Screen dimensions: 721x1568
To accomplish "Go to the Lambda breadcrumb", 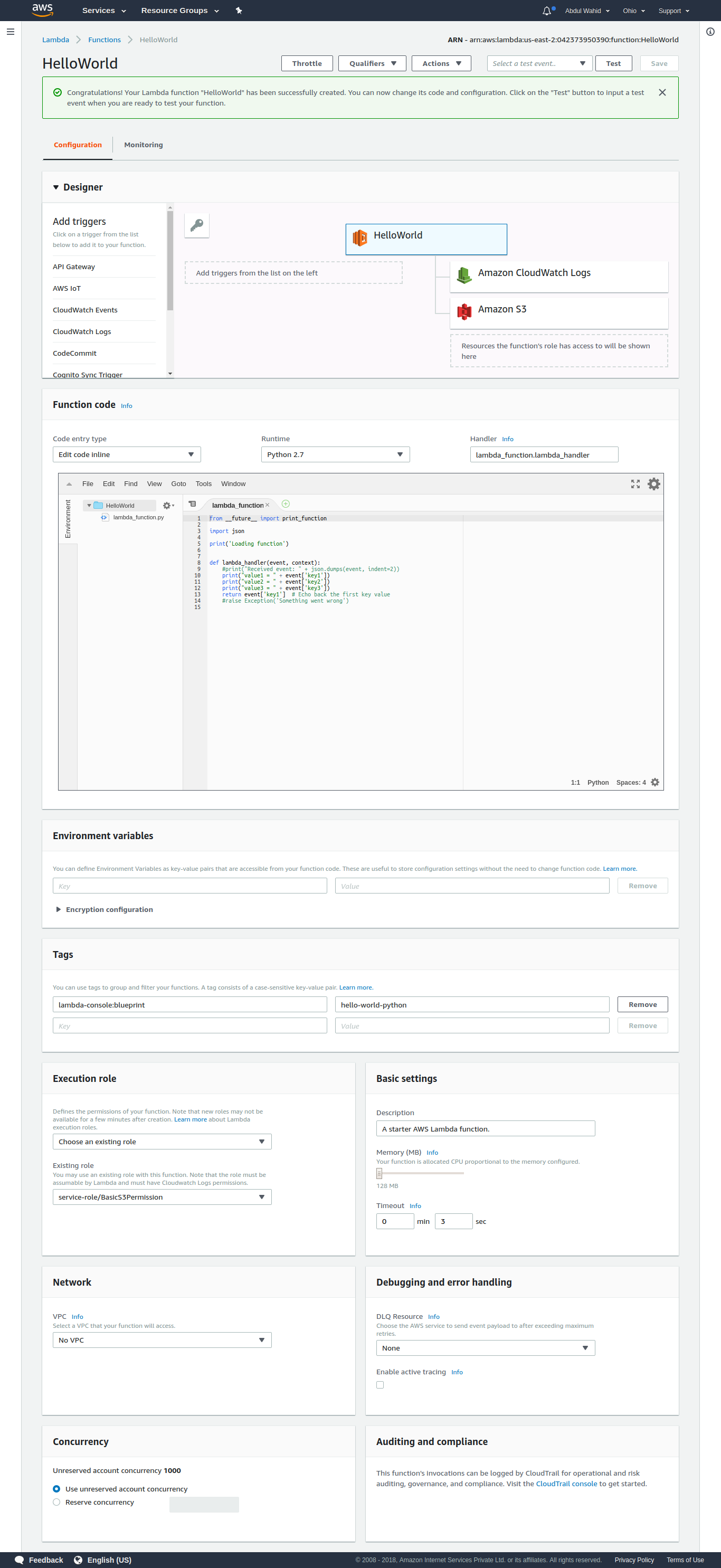I will (x=55, y=40).
